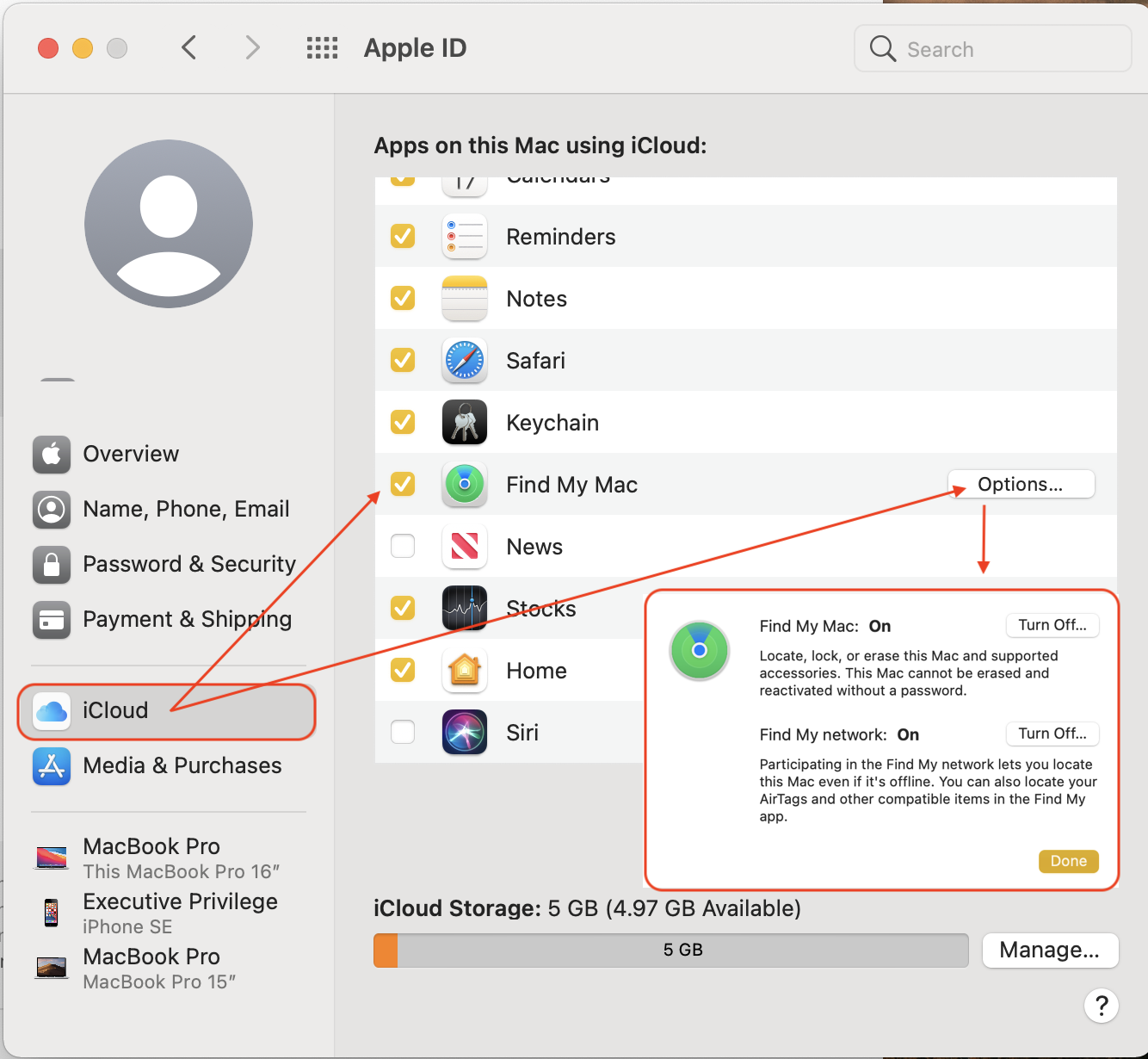Select Name, Phone, Email in sidebar
Viewport: 1148px width, 1059px height.
click(x=167, y=509)
